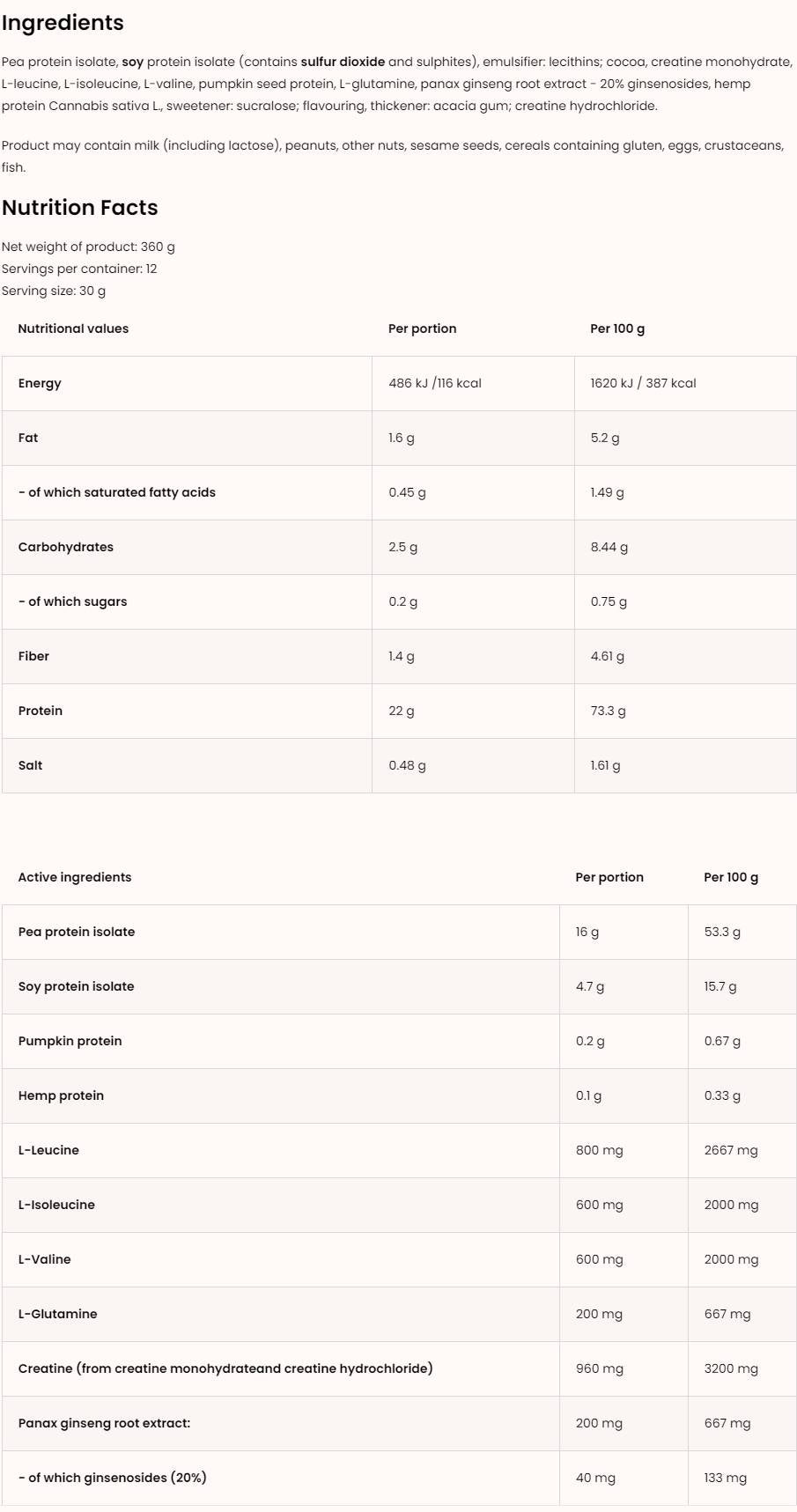The image size is (797, 1512).
Task: Click the 'Active ingredients' column header
Action: [x=75, y=877]
